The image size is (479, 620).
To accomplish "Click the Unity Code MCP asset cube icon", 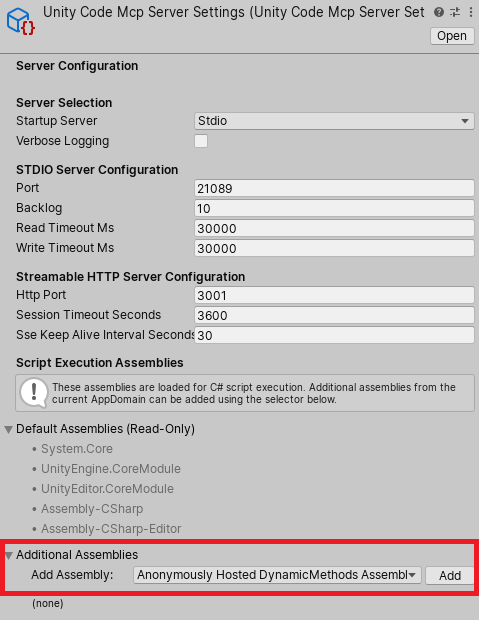I will click(21, 21).
